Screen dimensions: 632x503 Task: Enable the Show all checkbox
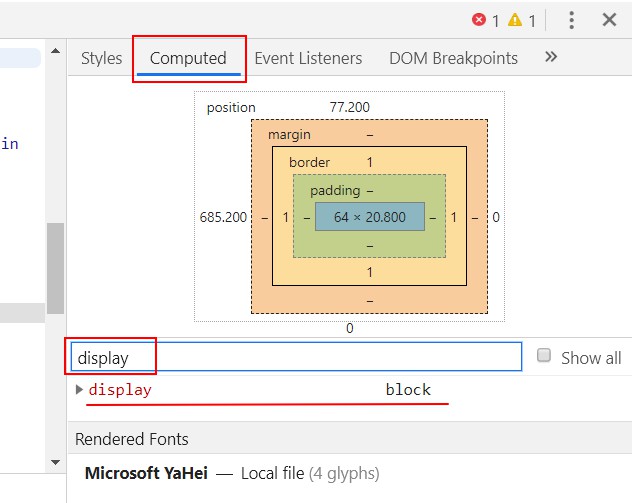(x=544, y=356)
